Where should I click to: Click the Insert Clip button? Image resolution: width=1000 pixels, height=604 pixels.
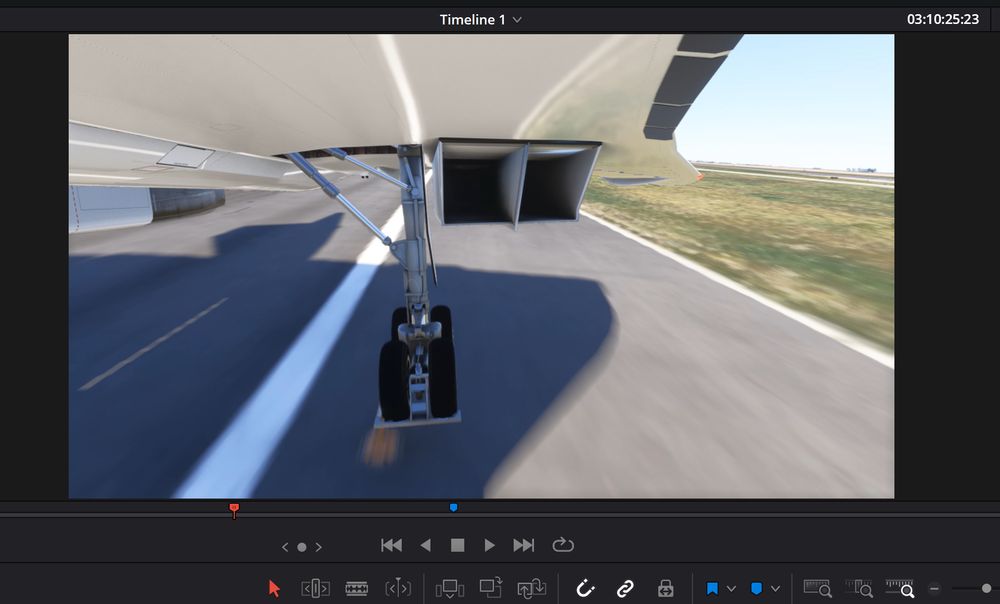coord(450,588)
